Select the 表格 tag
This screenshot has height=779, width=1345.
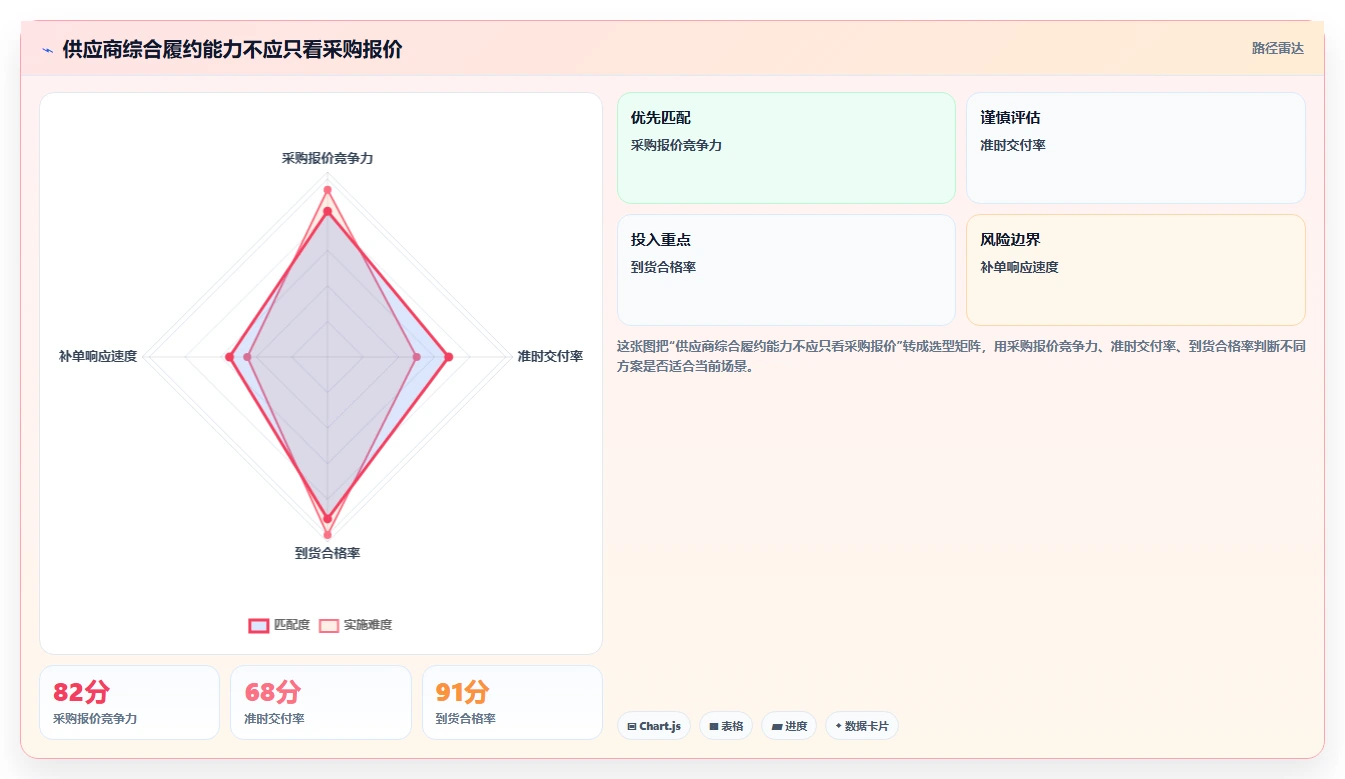[726, 726]
